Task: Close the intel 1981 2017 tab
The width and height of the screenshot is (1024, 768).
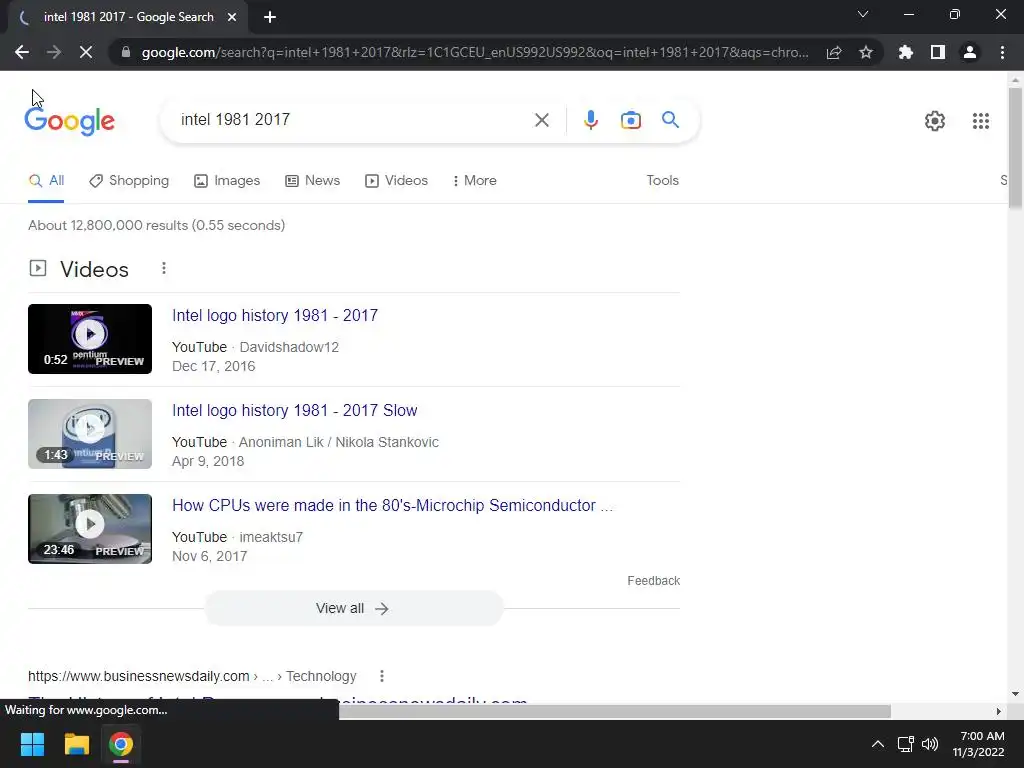Action: [x=232, y=18]
